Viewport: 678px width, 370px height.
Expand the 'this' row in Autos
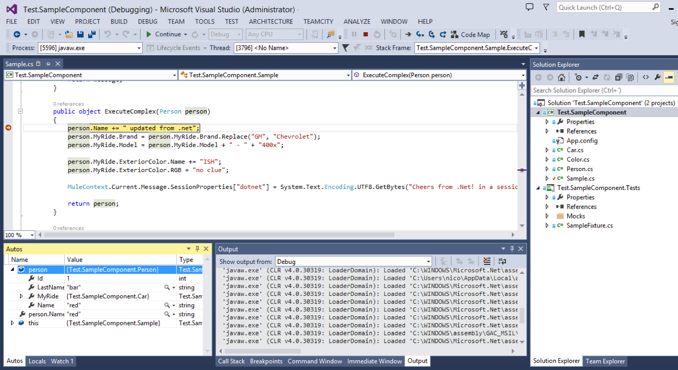tap(13, 323)
